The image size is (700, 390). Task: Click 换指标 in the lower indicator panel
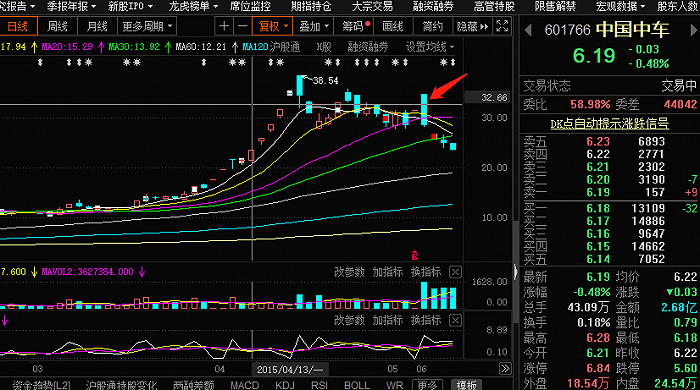(426, 320)
